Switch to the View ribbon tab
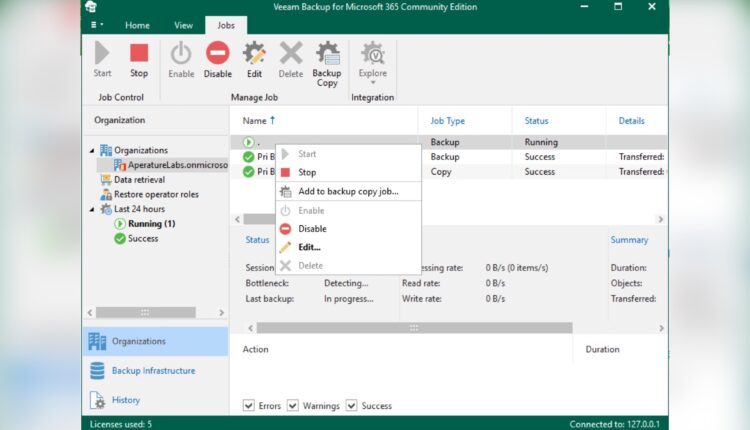The image size is (750, 430). click(183, 25)
